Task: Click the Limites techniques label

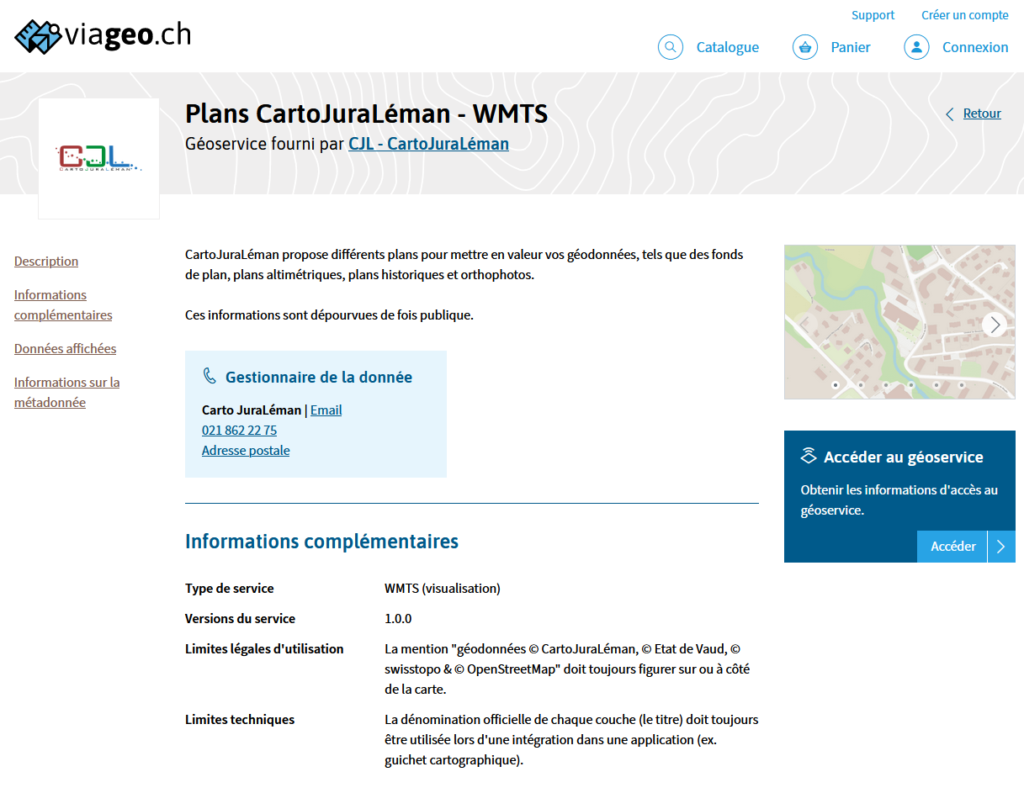Action: pyautogui.click(x=240, y=719)
